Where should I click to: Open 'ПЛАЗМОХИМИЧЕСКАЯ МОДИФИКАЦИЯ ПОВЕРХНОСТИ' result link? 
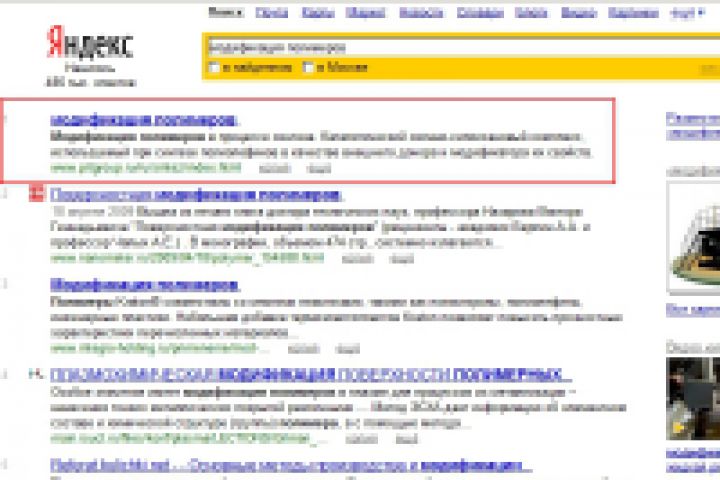[x=310, y=375]
